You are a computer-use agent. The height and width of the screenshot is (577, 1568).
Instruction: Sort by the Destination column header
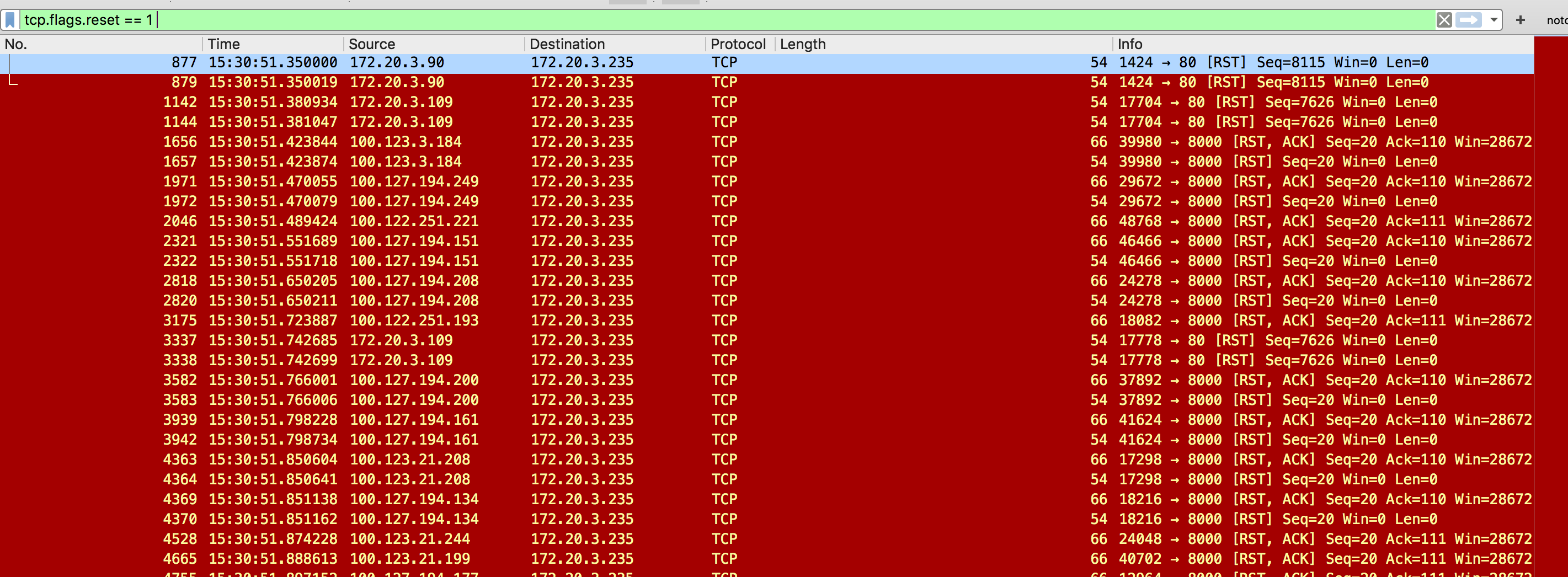[615, 44]
